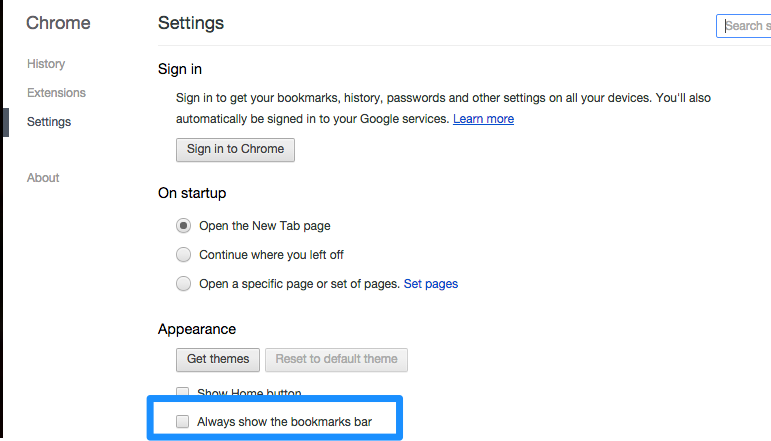This screenshot has width=771, height=441.
Task: Go to Extensions in the sidebar
Action: pos(56,93)
